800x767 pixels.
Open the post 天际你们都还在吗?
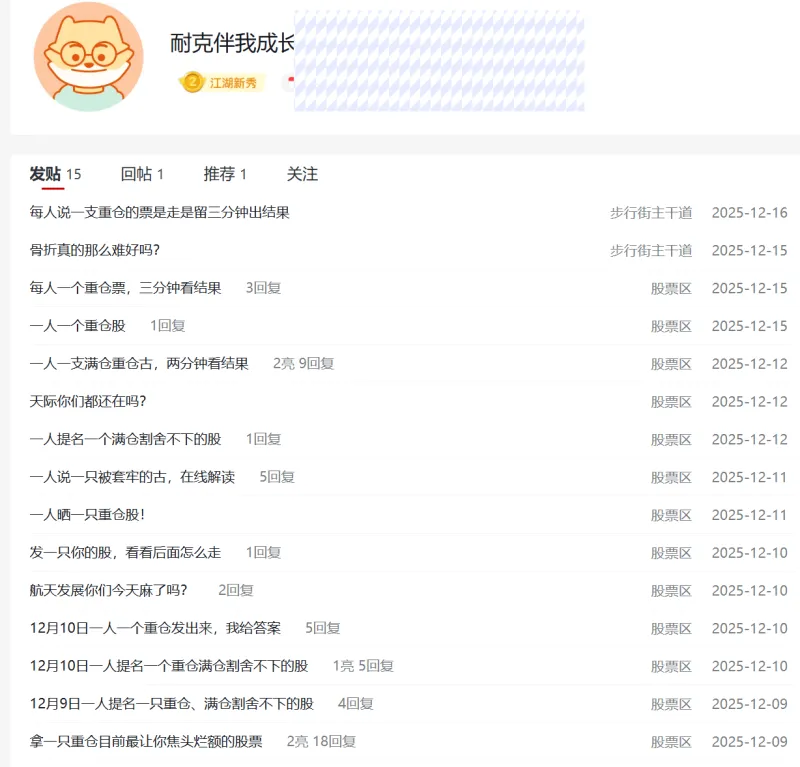[x=88, y=401]
